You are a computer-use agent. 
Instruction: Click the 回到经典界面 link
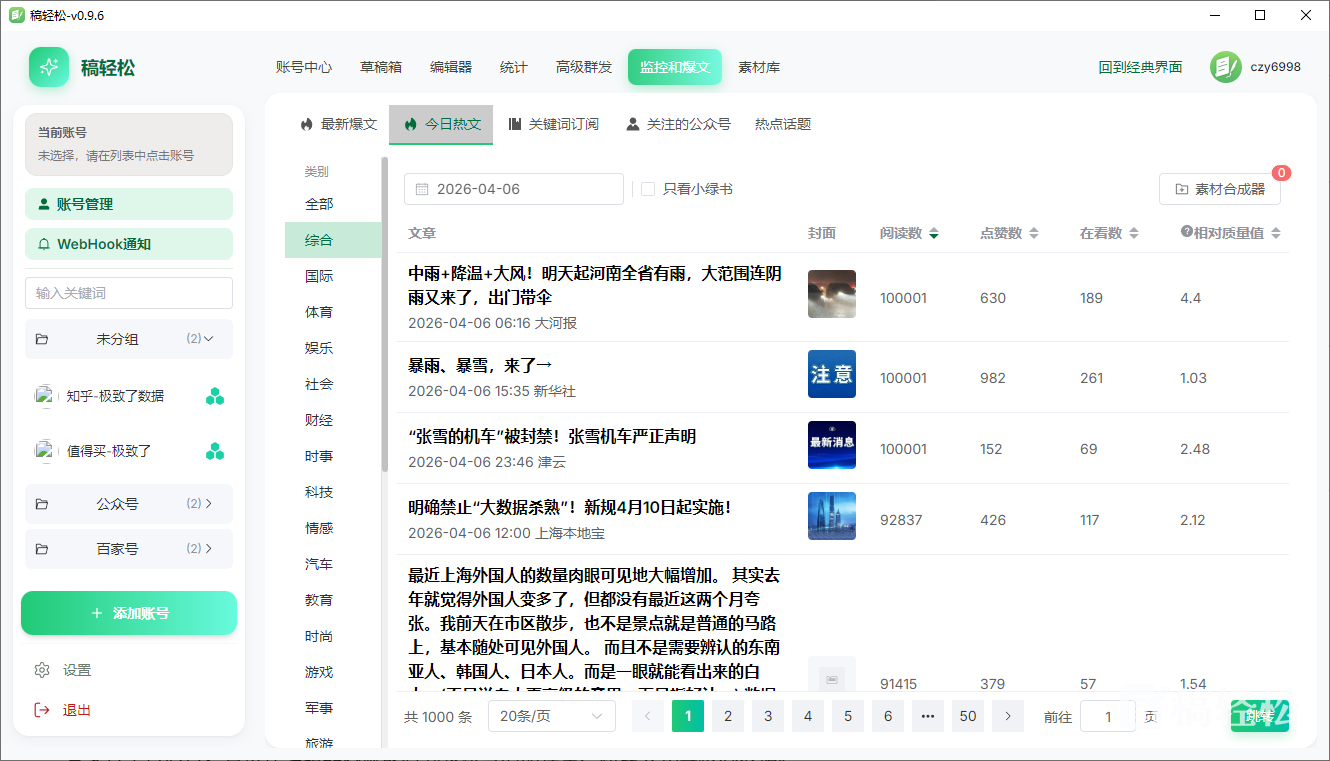(x=1140, y=67)
